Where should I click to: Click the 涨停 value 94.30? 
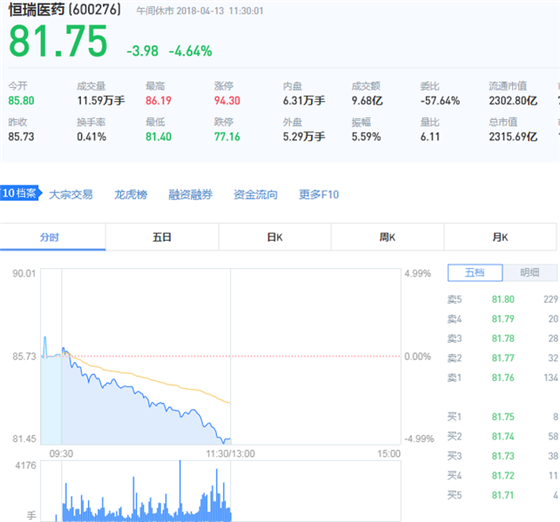click(x=227, y=101)
